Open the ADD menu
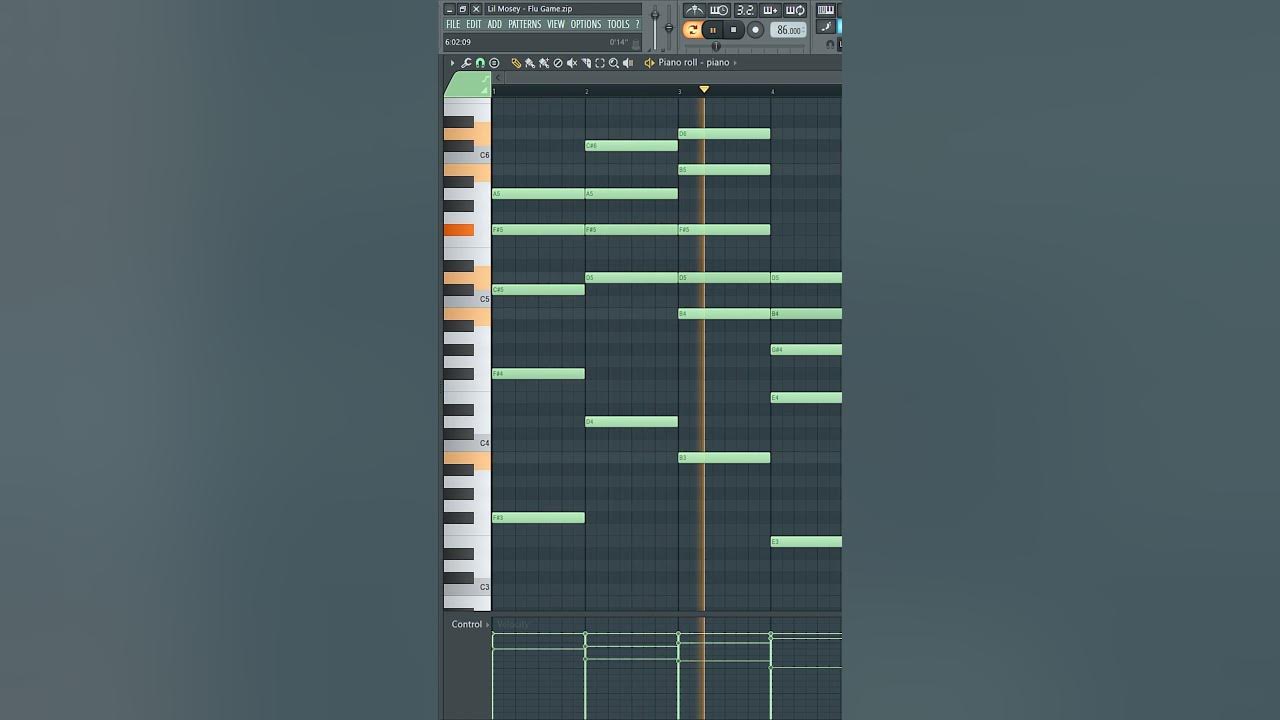This screenshot has height=720, width=1280. [495, 24]
